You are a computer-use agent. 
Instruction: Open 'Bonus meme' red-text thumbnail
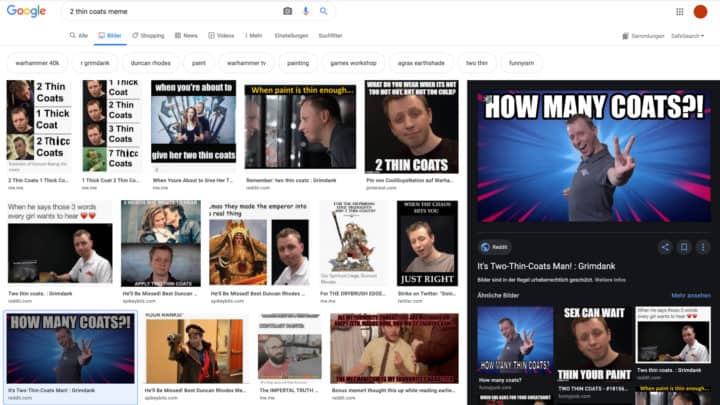394,349
